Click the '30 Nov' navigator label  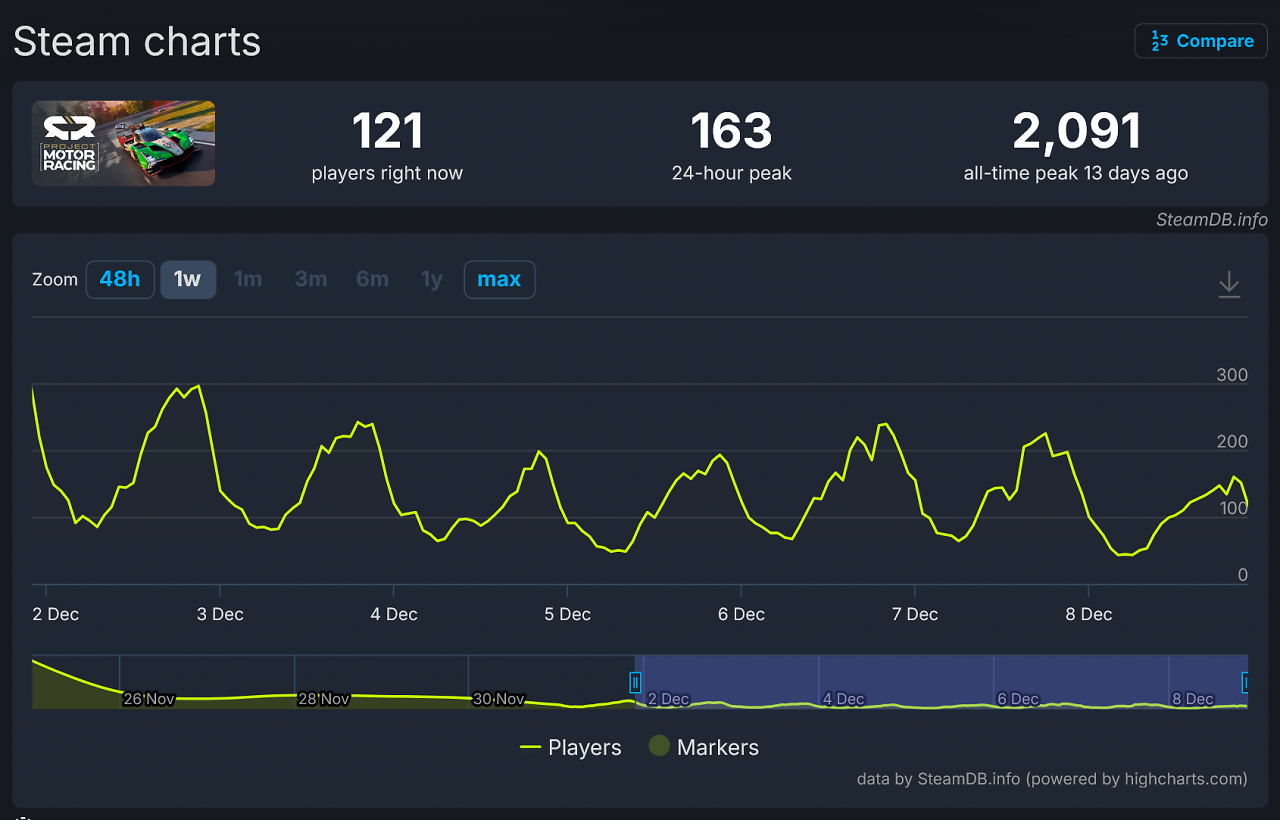click(x=499, y=699)
